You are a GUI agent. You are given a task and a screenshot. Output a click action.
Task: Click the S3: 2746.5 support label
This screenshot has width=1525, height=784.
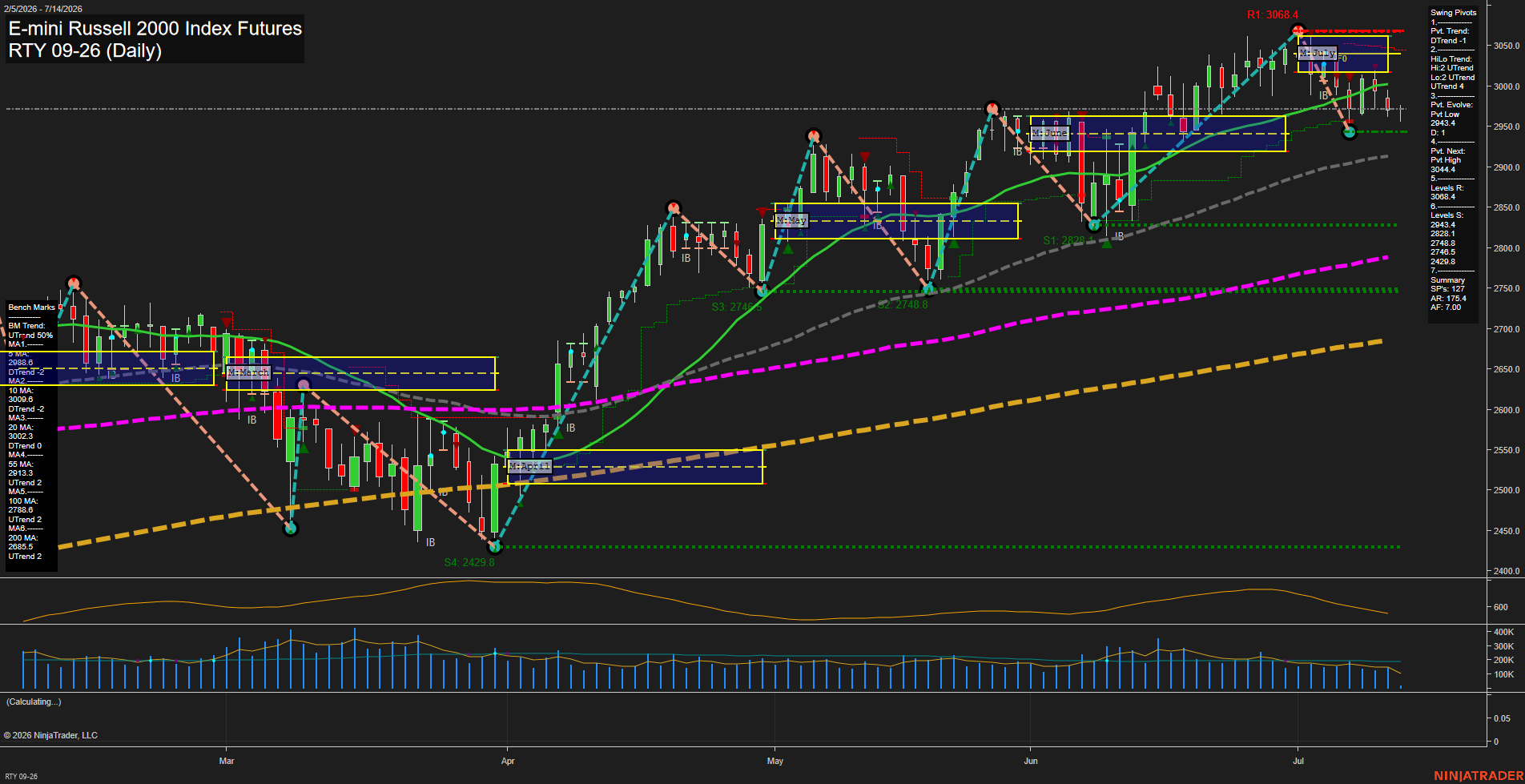click(737, 308)
